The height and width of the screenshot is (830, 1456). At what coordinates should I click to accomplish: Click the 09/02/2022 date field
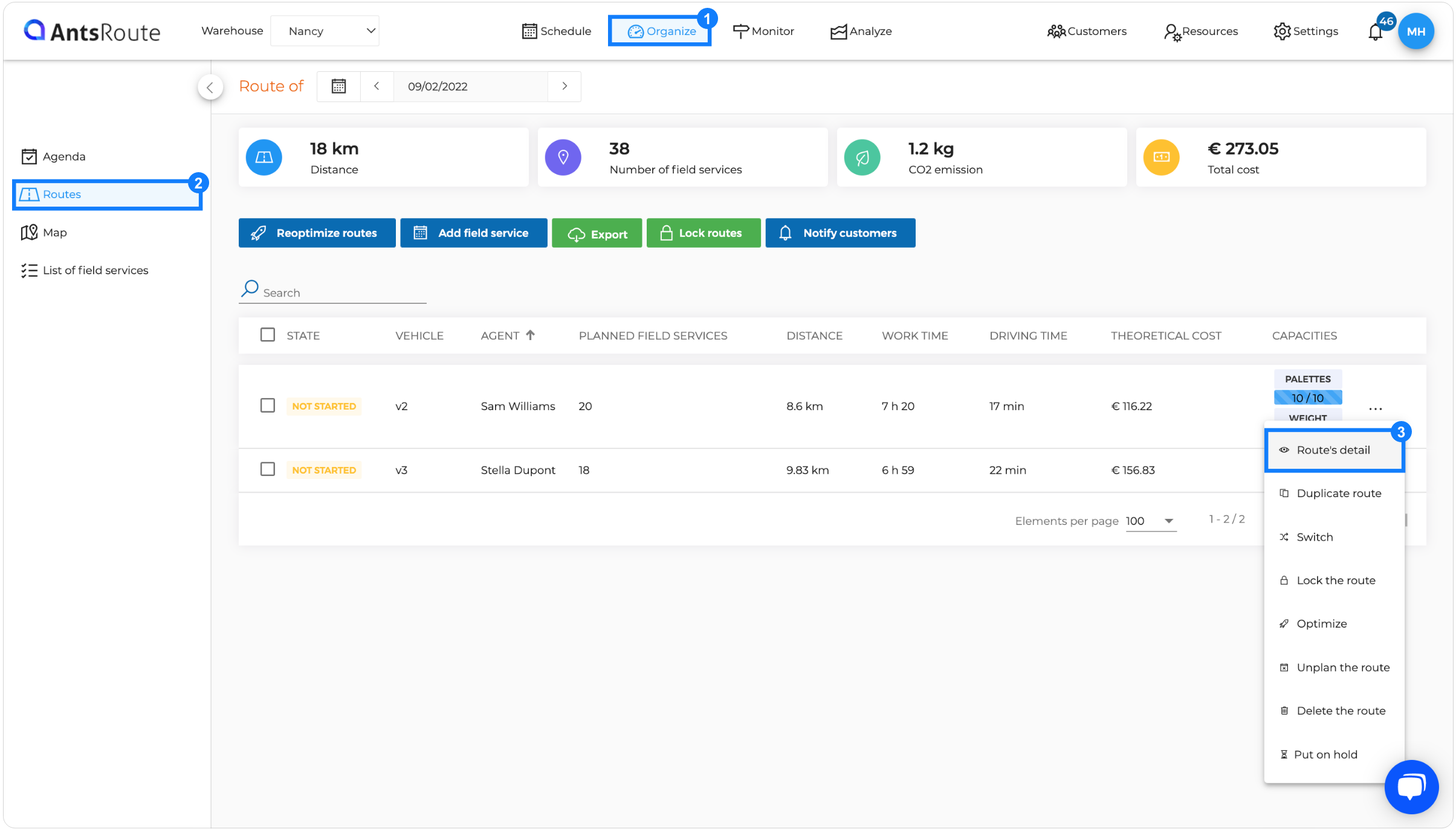tap(470, 86)
